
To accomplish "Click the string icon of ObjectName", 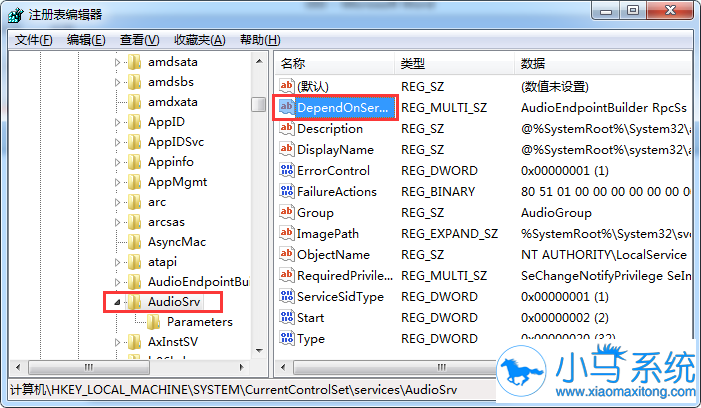I will [x=287, y=254].
